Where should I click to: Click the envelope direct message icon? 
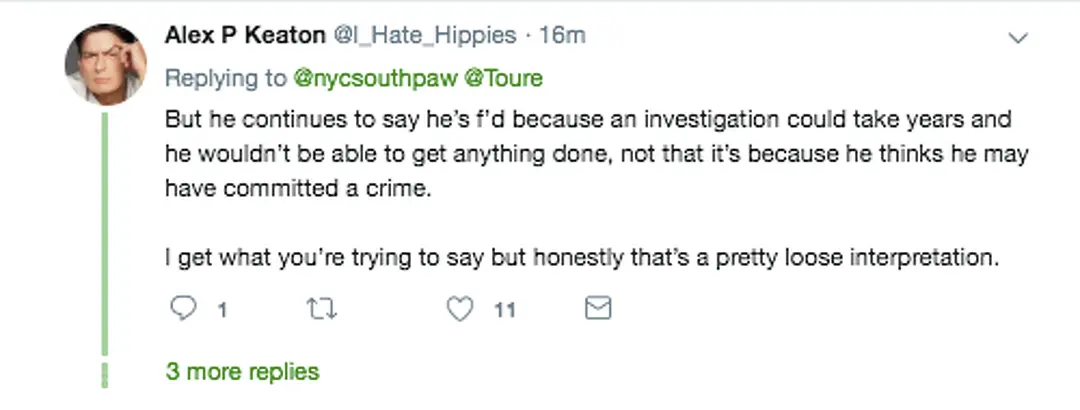(x=597, y=310)
